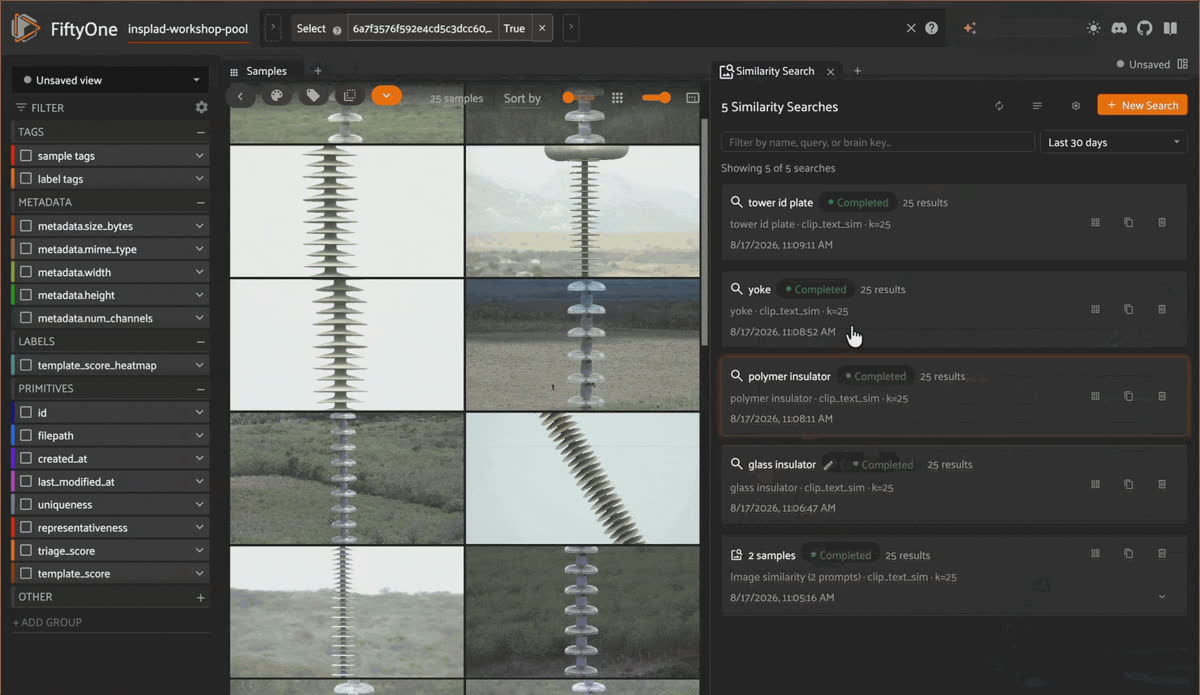1200x695 pixels.
Task: Tick the template_score_heatmap checkbox
Action: pos(26,365)
